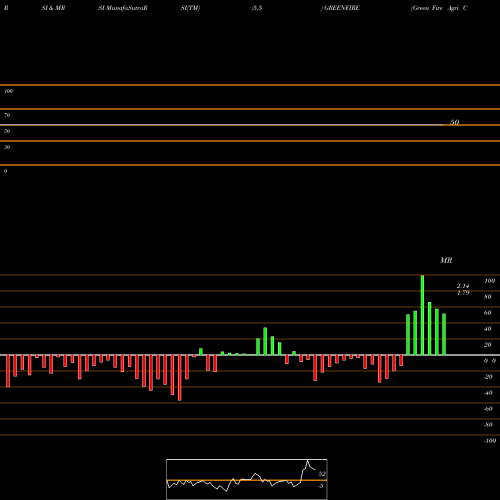This screenshot has width=500, height=500.
Task: Click the '52' value in the mini chart
Action: click(x=322, y=474)
